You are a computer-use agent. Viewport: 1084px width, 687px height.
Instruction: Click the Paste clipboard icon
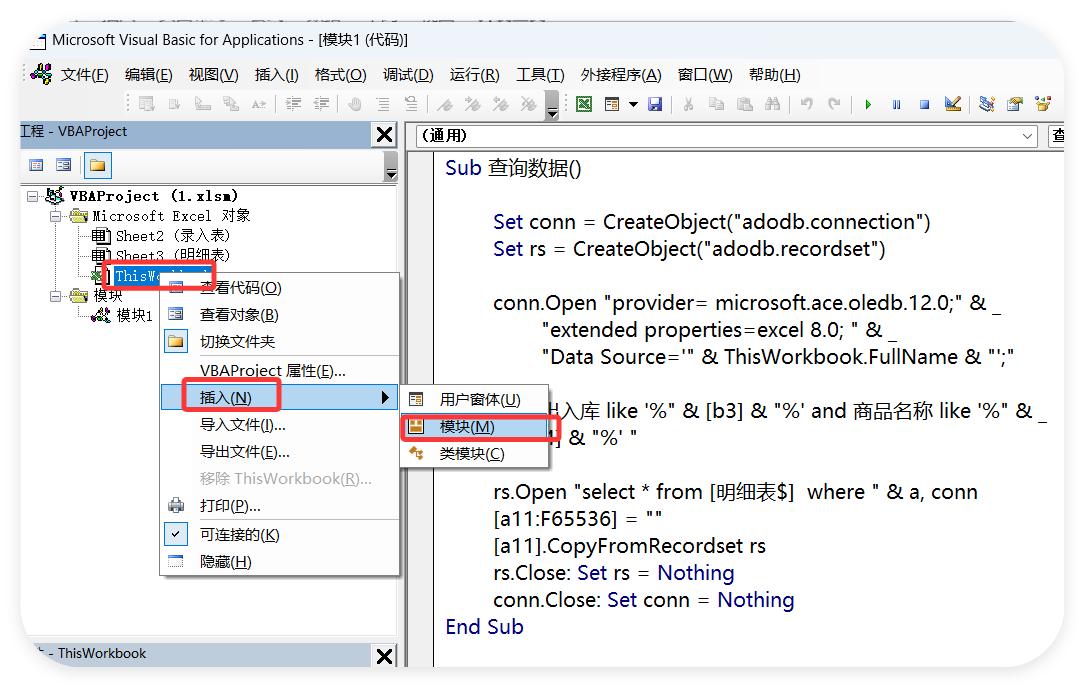(745, 104)
